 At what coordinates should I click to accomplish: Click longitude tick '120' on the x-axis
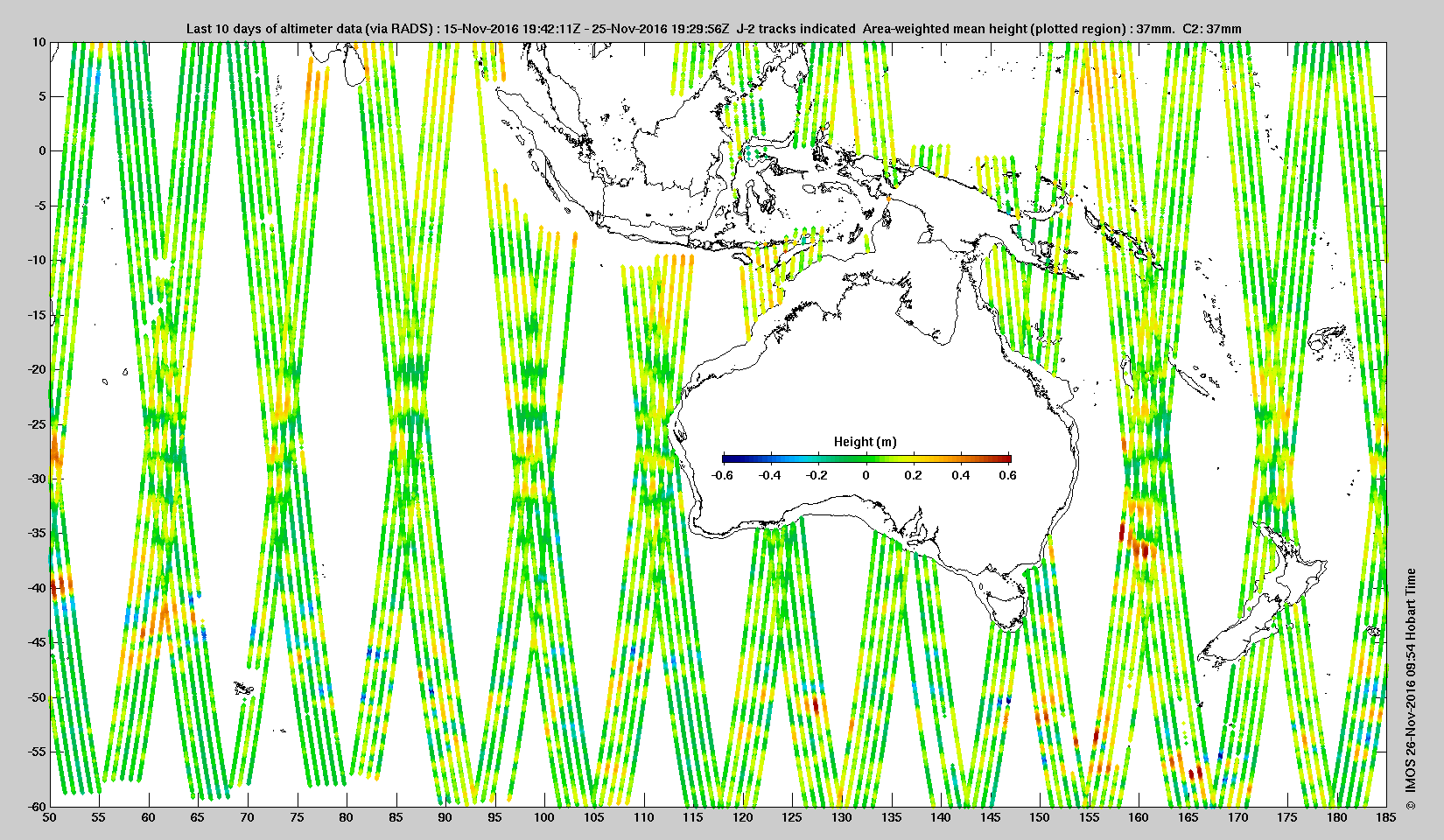click(x=742, y=818)
